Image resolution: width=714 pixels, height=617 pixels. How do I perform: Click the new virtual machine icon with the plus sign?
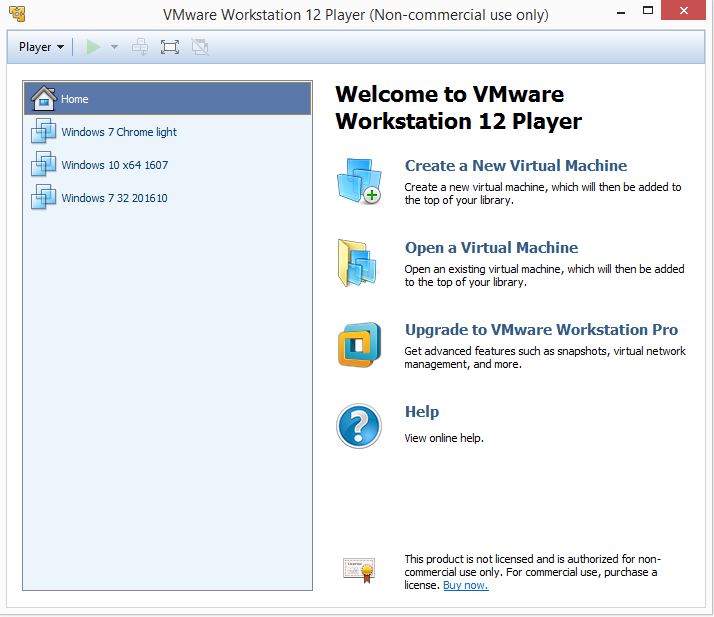pos(359,181)
